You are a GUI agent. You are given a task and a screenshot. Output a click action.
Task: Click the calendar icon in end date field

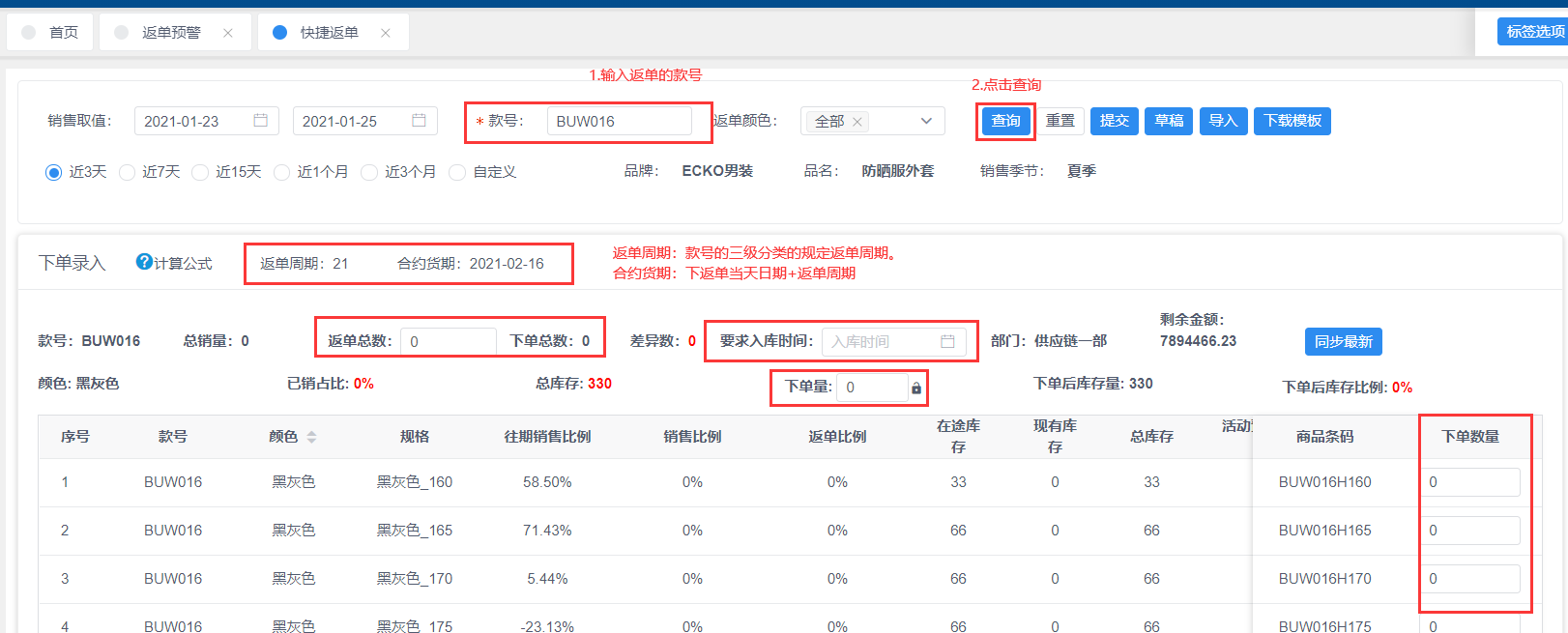pos(419,121)
